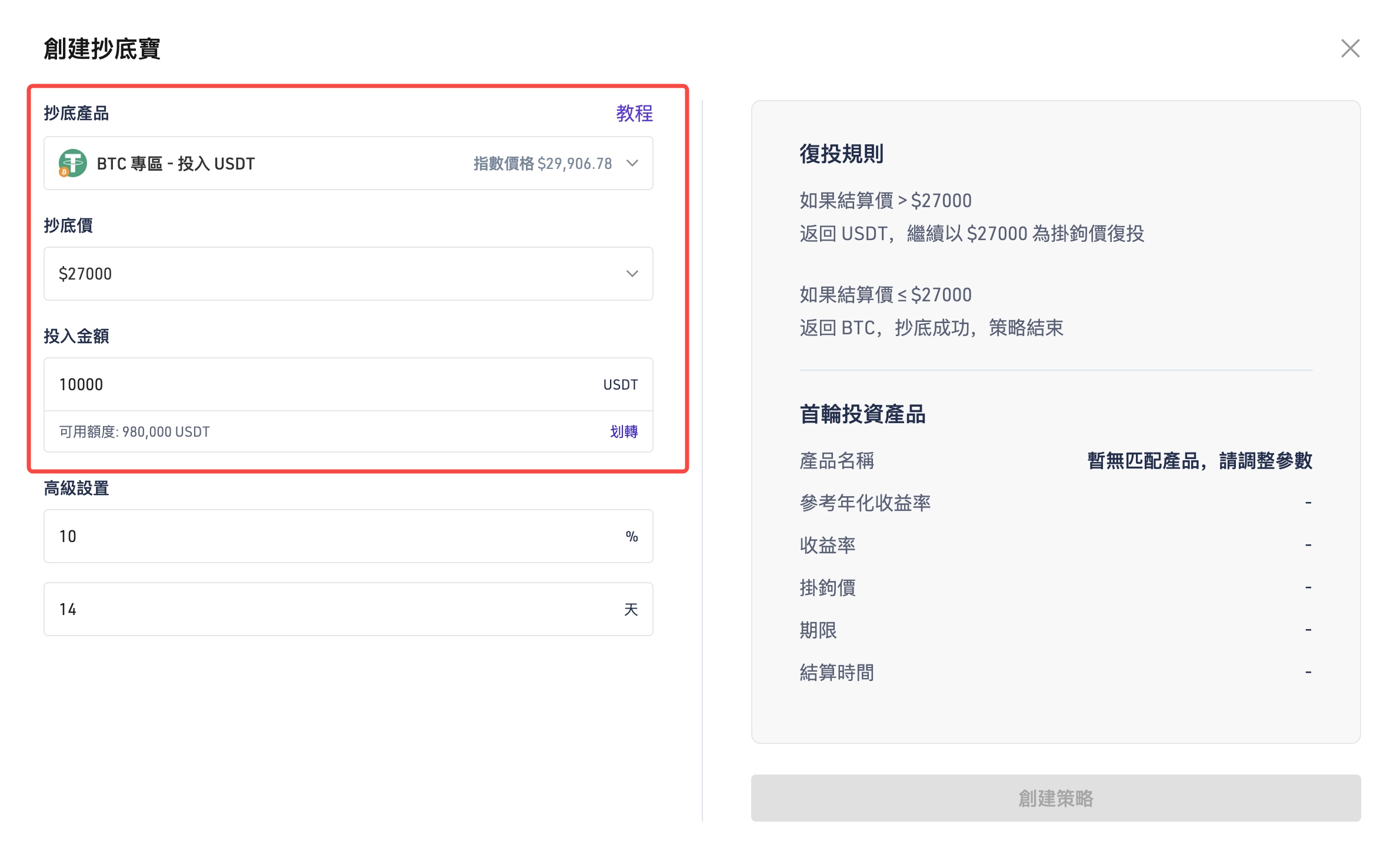Expand the 抄底價 $27000 dropdown chevron
Image resolution: width=1400 pixels, height=864 pixels.
click(632, 274)
